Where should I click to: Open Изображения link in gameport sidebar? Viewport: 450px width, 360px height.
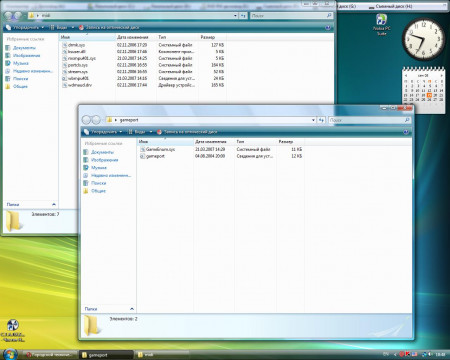click(x=101, y=160)
